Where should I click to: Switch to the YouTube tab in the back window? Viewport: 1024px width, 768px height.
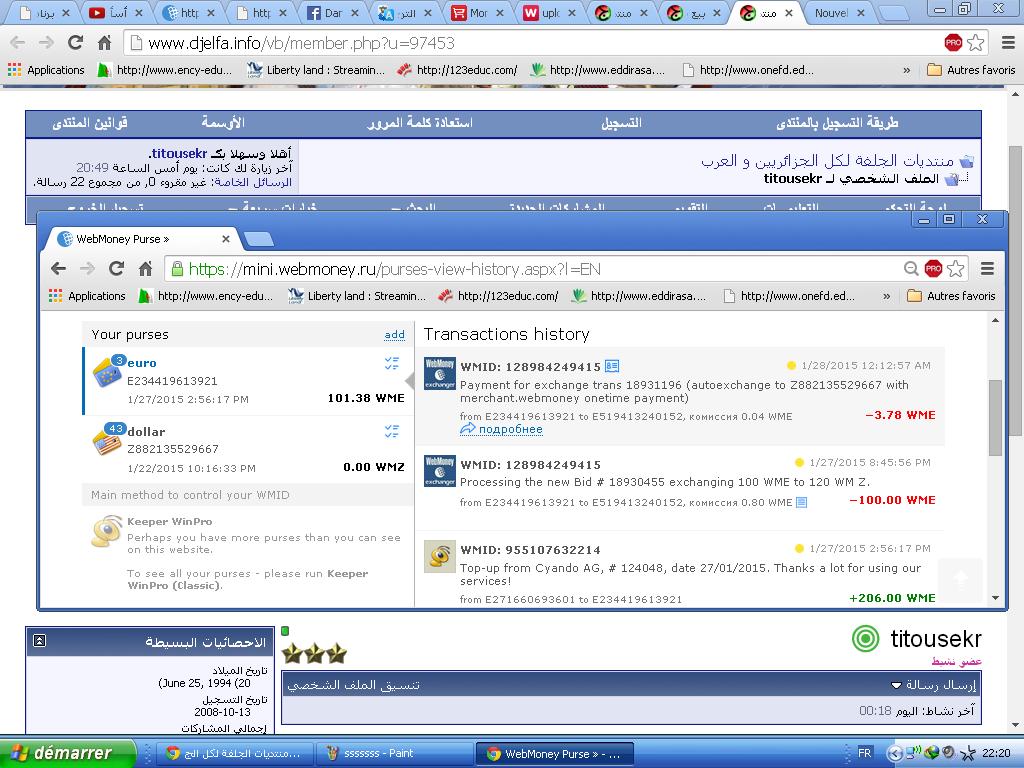116,13
